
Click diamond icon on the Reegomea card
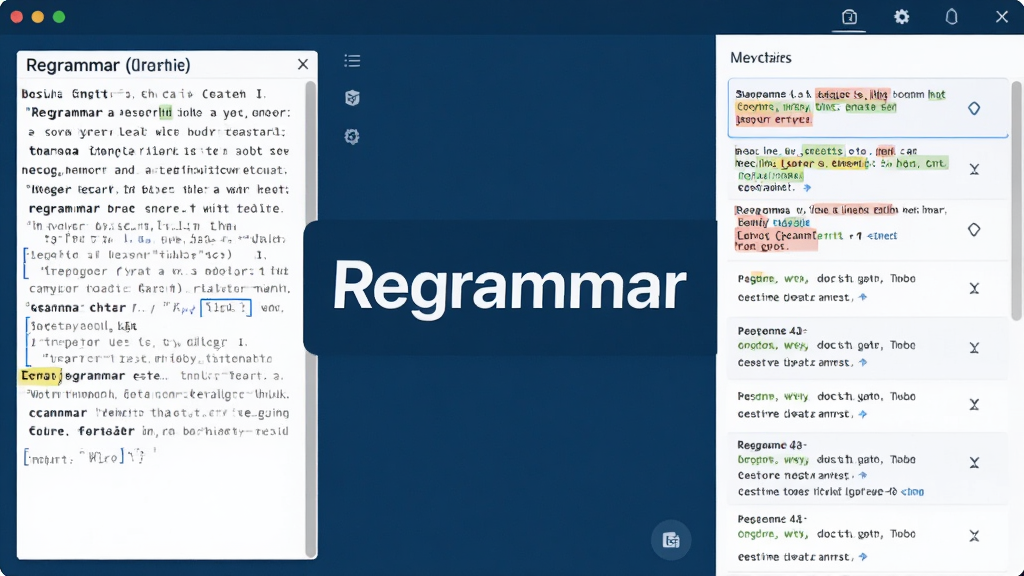(x=974, y=230)
